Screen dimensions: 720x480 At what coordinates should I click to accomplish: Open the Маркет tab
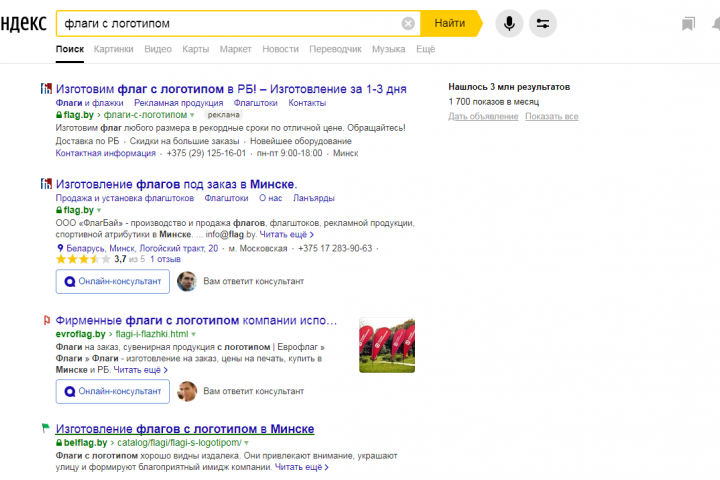click(236, 49)
